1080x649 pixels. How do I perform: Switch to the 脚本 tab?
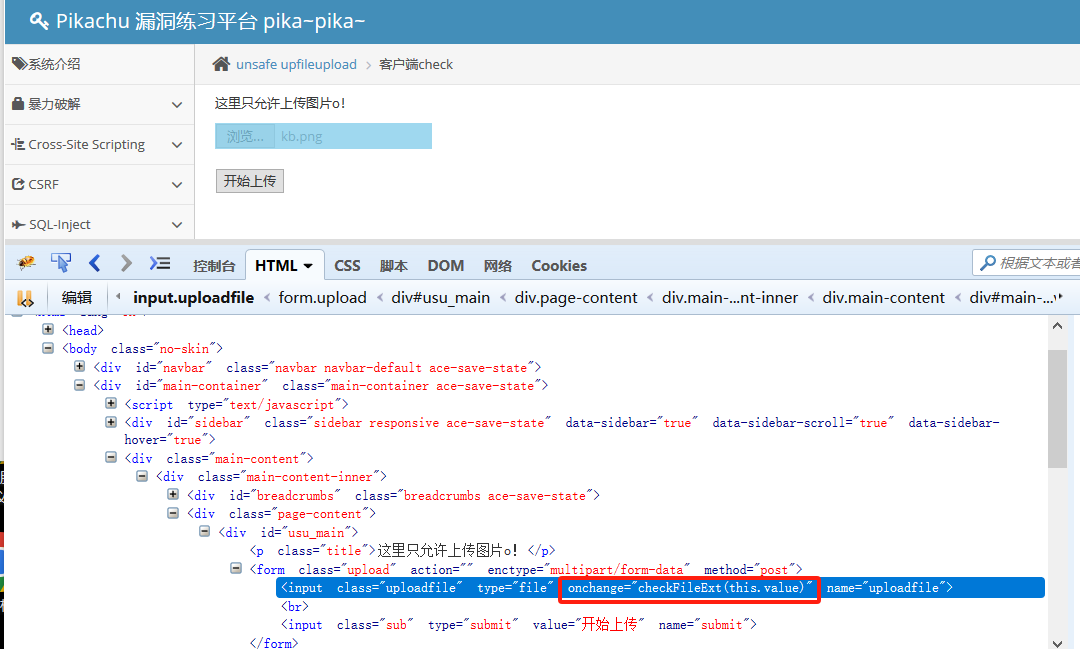[x=393, y=266]
